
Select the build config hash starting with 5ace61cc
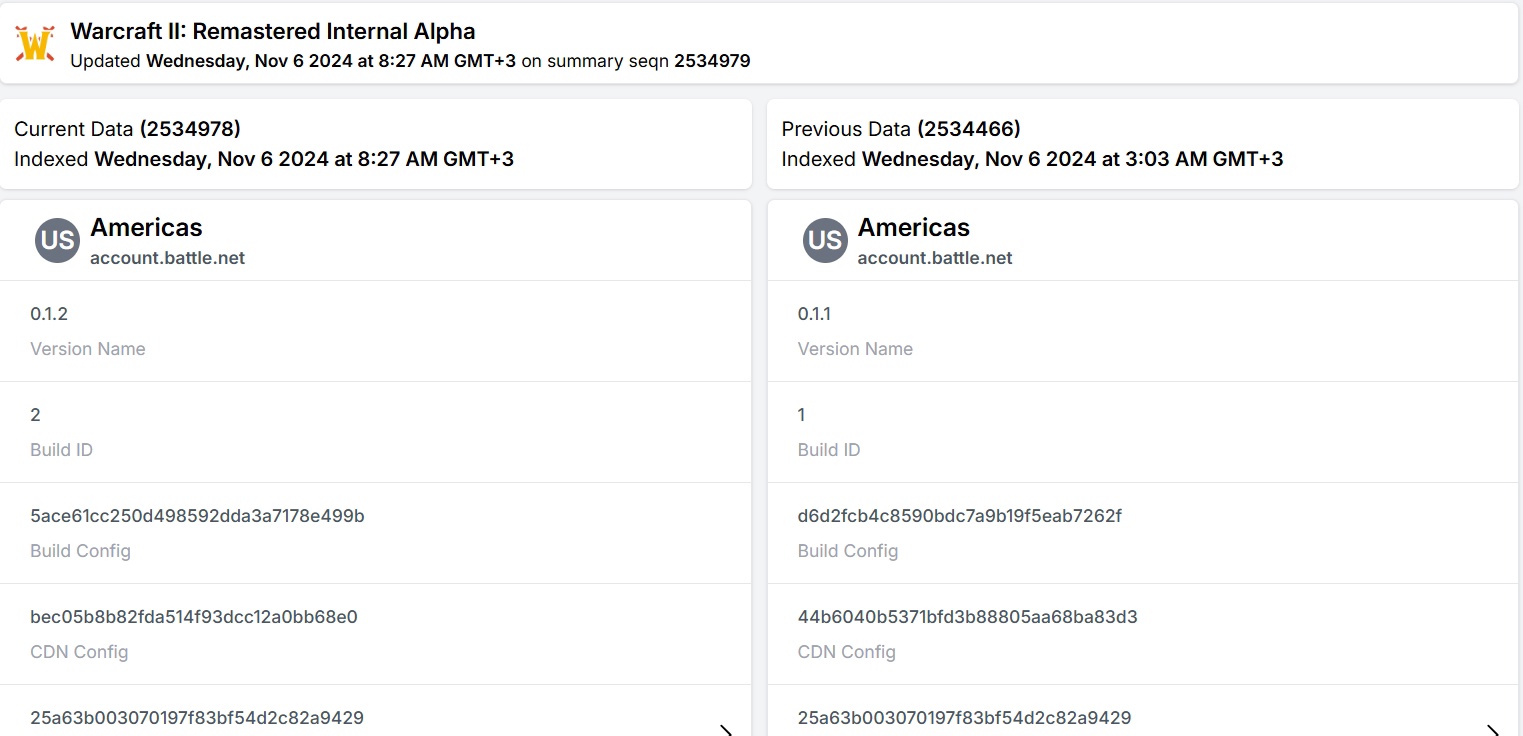tap(197, 516)
